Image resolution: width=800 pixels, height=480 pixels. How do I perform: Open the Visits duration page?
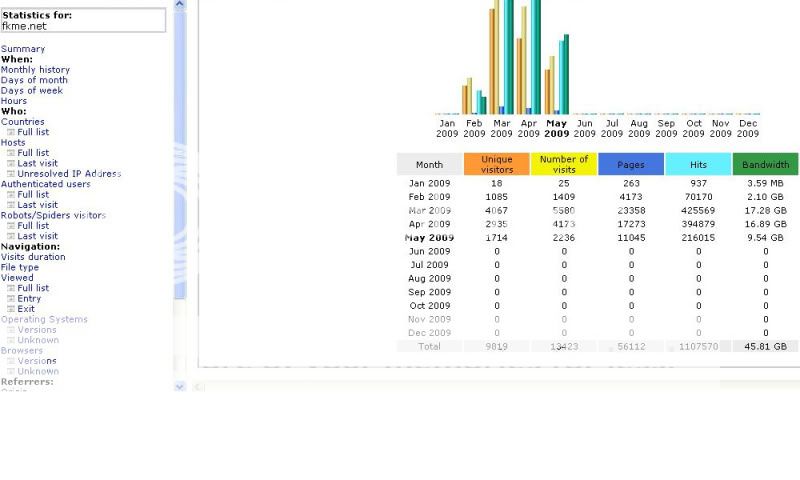33,257
